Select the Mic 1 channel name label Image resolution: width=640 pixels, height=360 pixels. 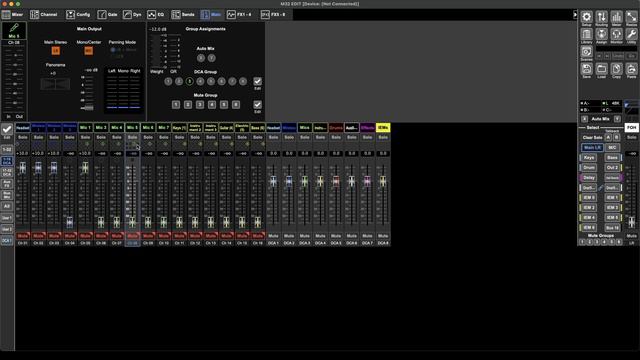(x=85, y=128)
